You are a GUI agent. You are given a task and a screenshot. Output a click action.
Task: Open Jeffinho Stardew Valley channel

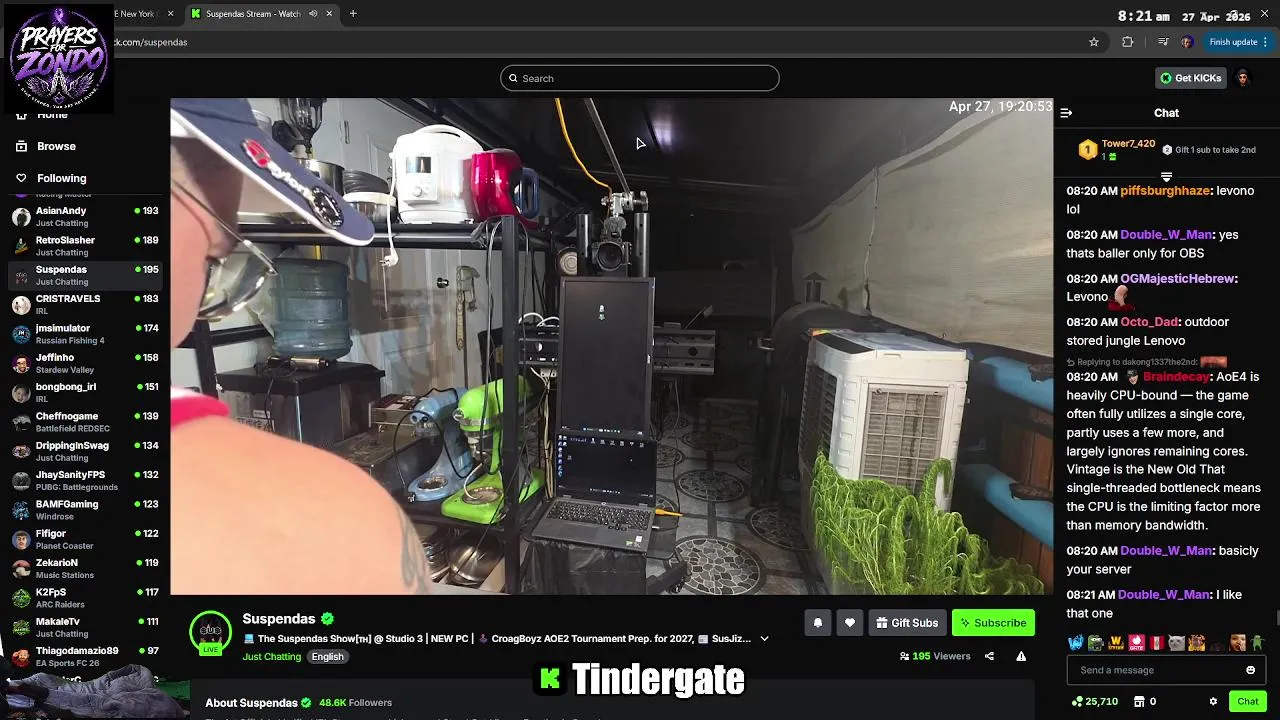coord(85,363)
